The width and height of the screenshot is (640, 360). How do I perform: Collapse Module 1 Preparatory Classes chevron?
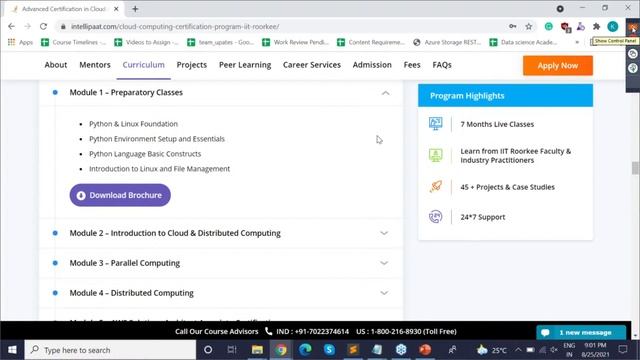coord(385,93)
